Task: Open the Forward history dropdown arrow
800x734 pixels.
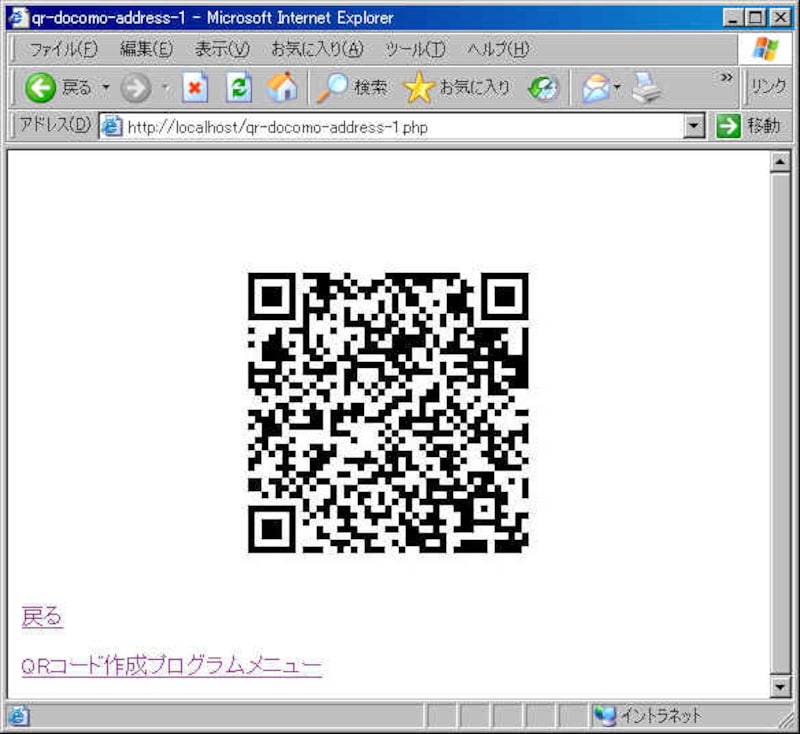Action: pos(166,88)
